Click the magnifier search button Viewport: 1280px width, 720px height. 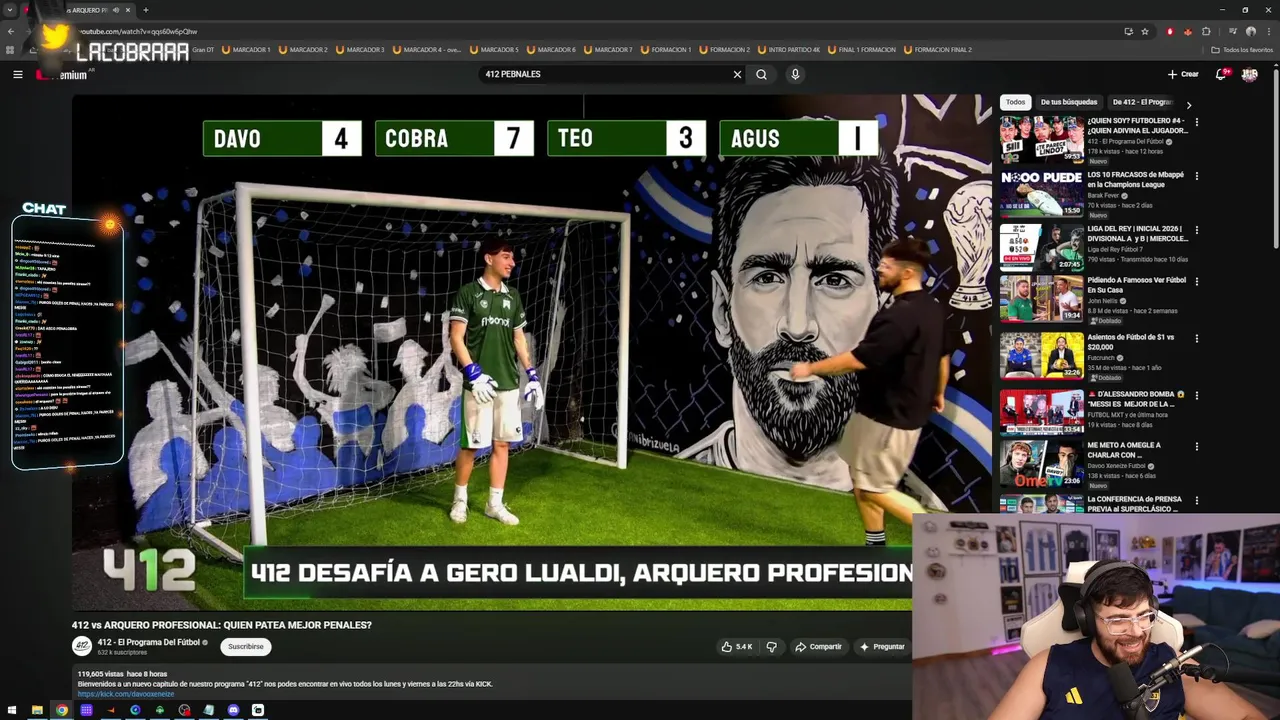[x=761, y=74]
